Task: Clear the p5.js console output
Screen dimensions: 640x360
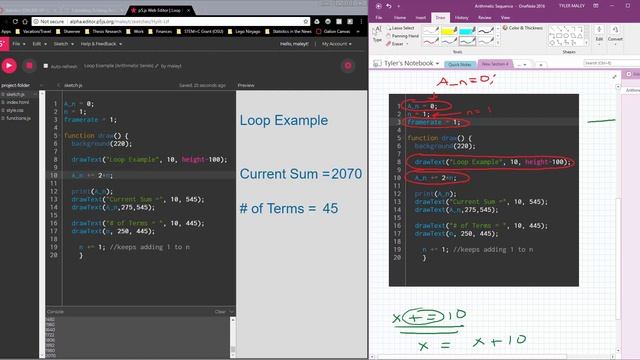Action: point(220,312)
